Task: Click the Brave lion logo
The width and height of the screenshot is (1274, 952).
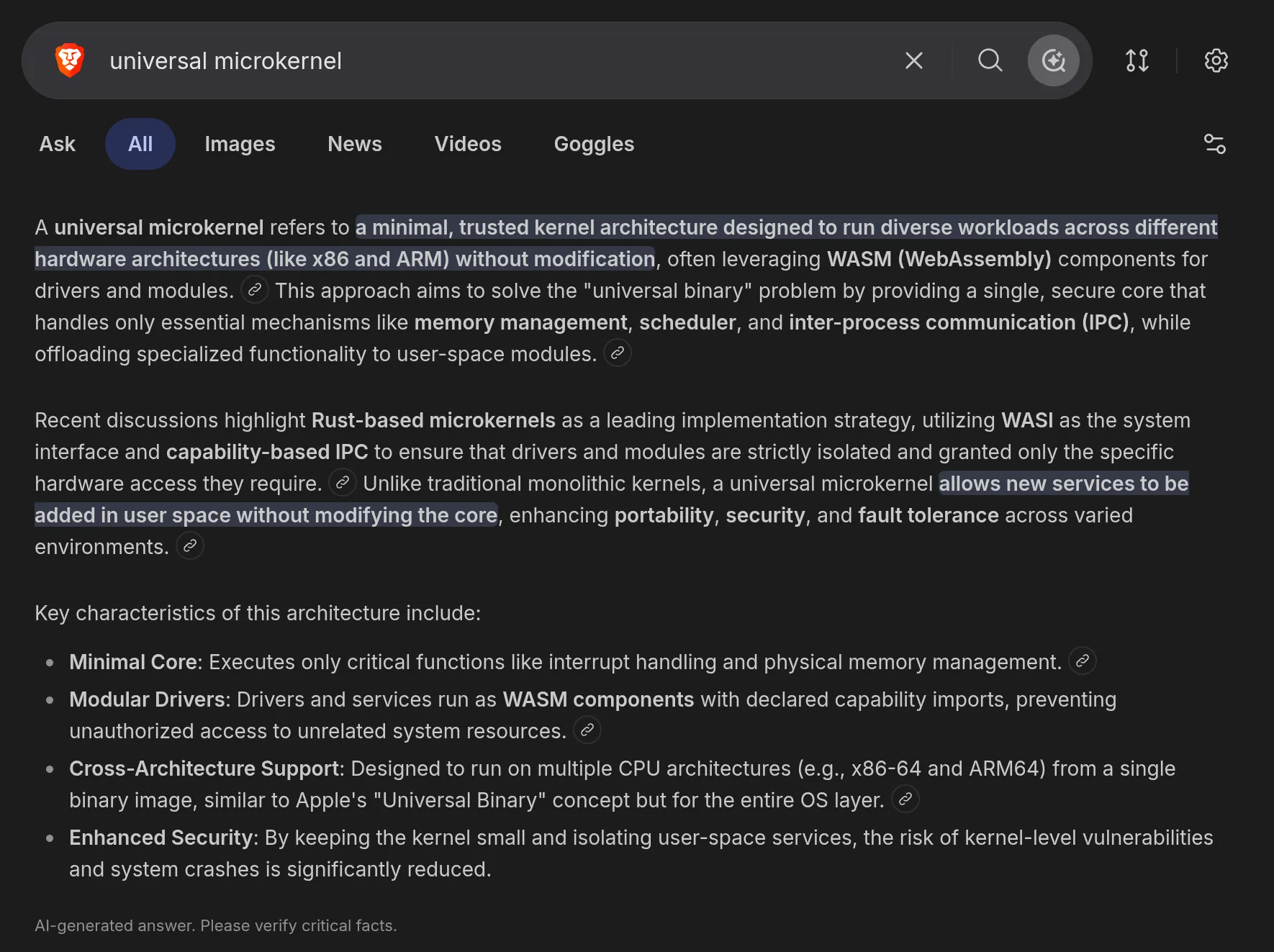Action: click(69, 60)
